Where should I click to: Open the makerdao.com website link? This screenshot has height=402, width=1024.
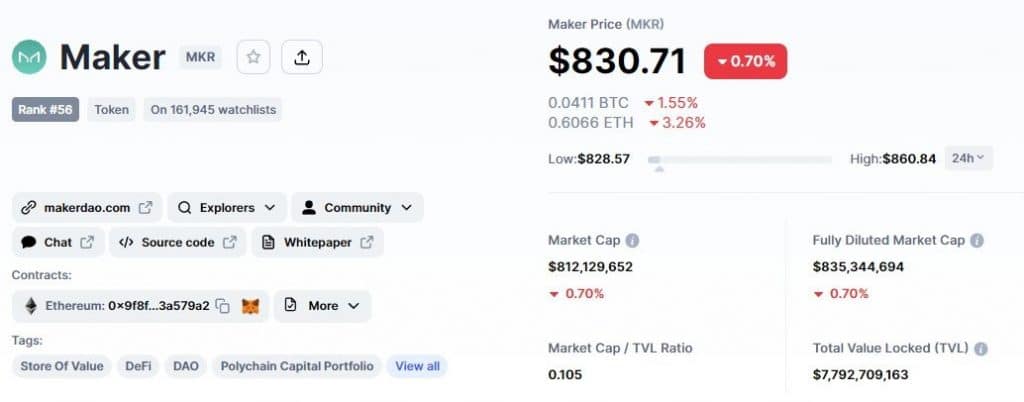[87, 208]
